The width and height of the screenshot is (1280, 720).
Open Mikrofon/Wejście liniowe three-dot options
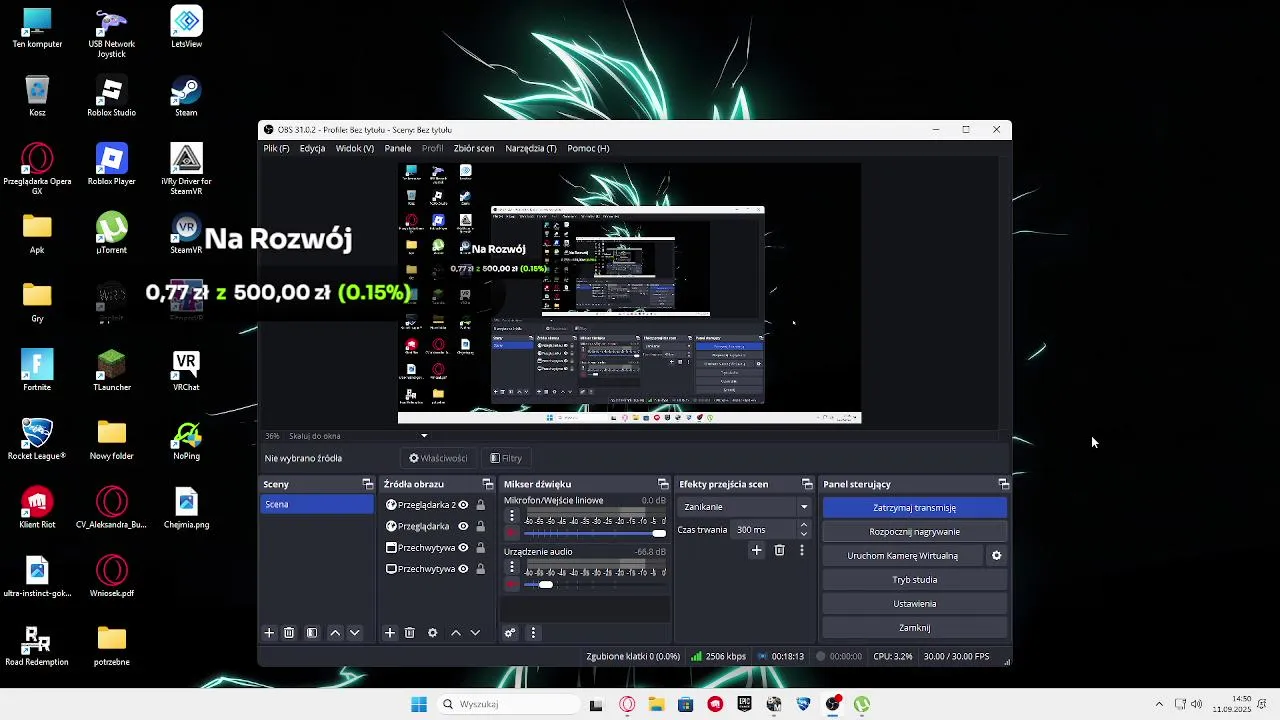coord(512,516)
